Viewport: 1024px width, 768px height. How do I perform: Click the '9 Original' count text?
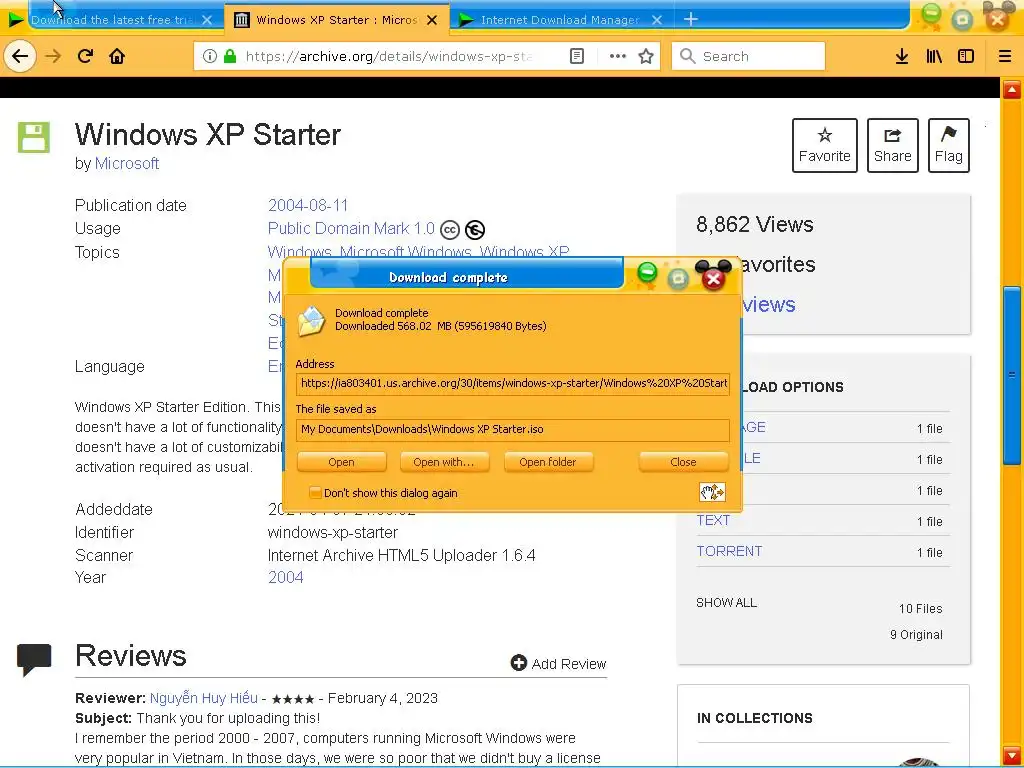(x=916, y=635)
